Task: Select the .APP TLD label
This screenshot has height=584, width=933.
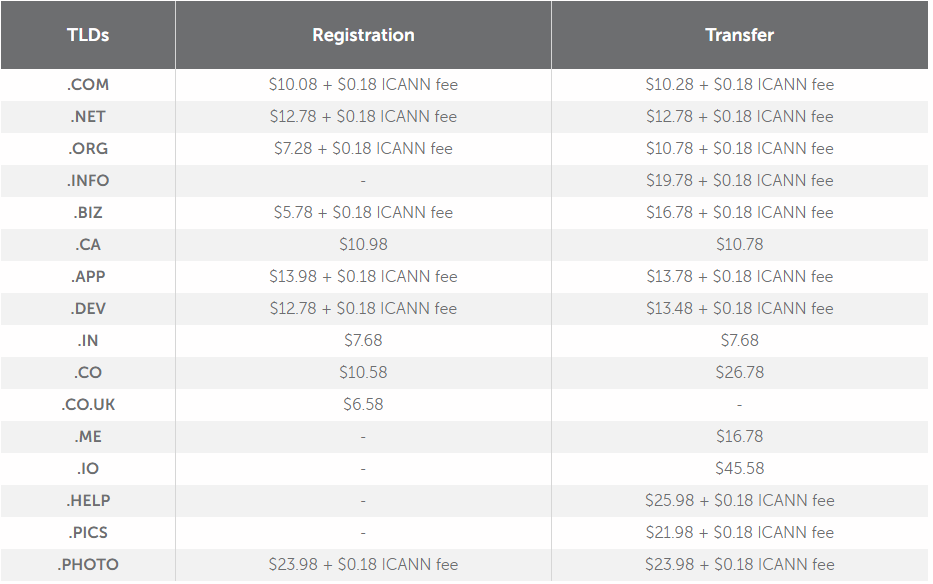Action: pos(88,277)
